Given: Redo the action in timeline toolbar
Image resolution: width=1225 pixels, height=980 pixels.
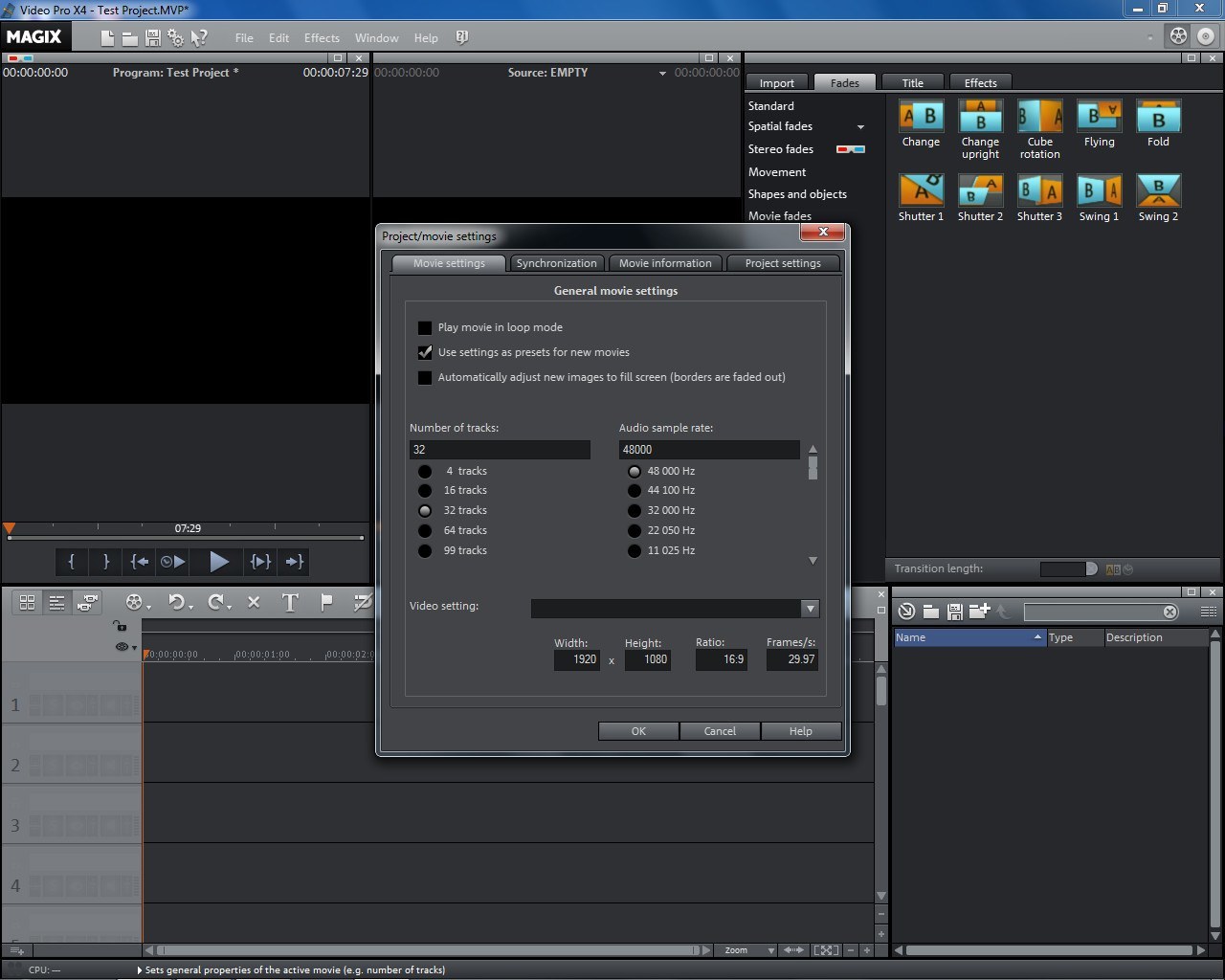Looking at the screenshot, I should pos(216,602).
